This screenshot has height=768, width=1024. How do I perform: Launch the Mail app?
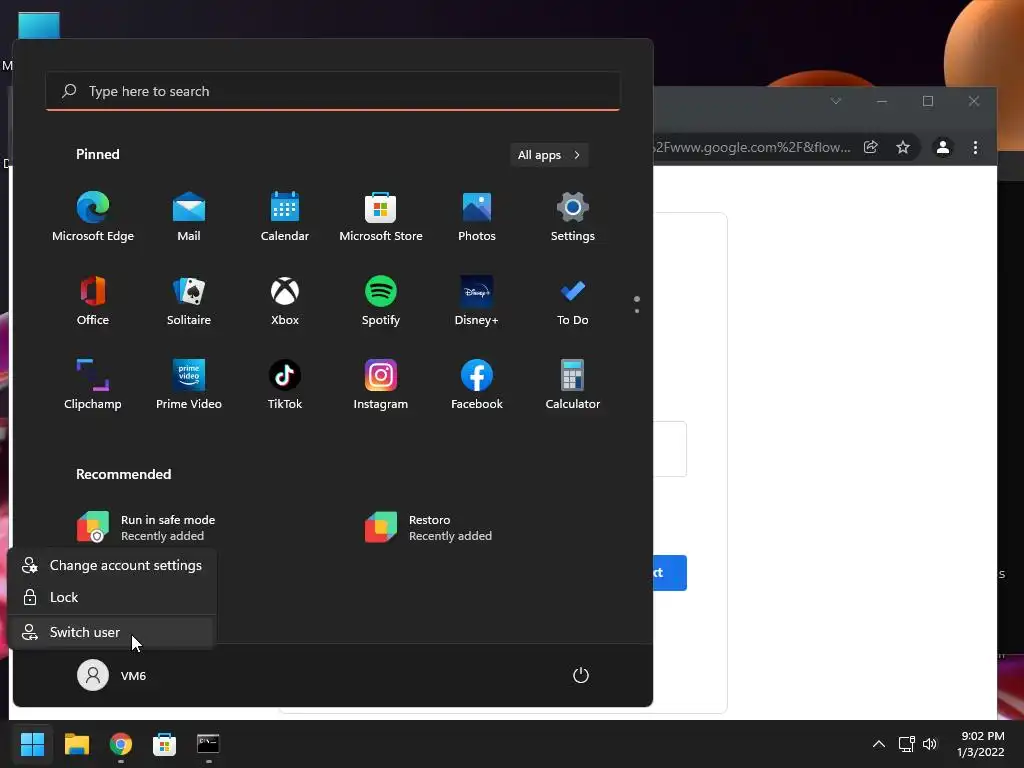[189, 217]
